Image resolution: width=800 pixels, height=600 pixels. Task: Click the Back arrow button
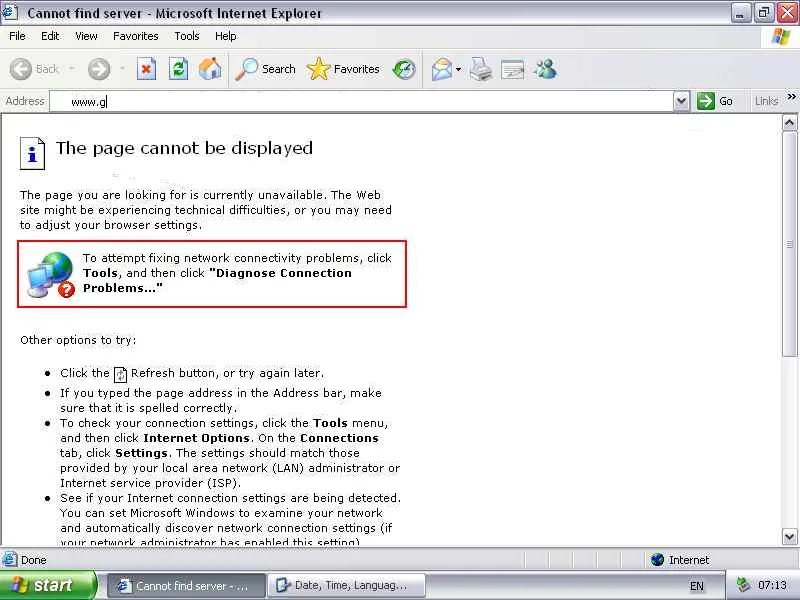21,69
